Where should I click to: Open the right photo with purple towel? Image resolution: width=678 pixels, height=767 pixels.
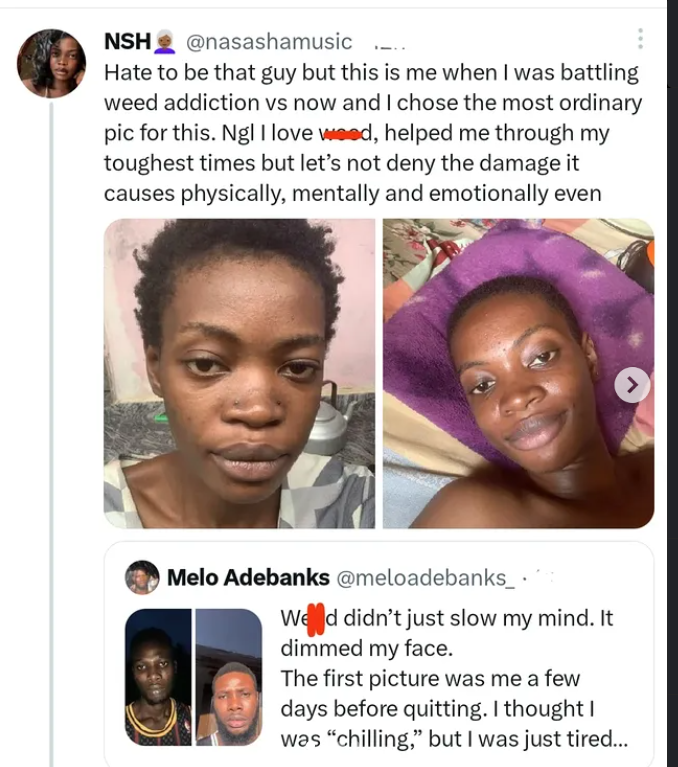[518, 373]
